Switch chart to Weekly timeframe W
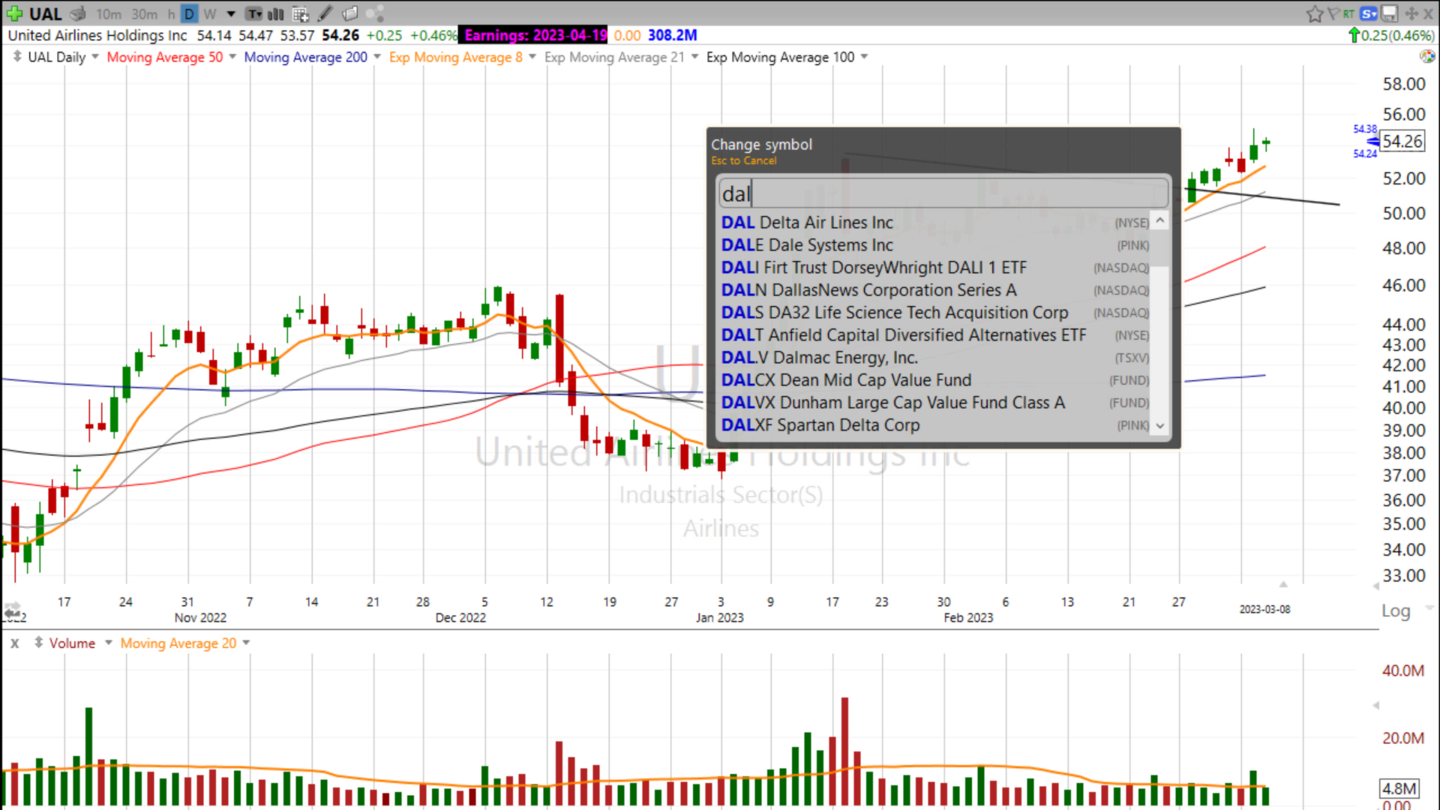 point(209,13)
